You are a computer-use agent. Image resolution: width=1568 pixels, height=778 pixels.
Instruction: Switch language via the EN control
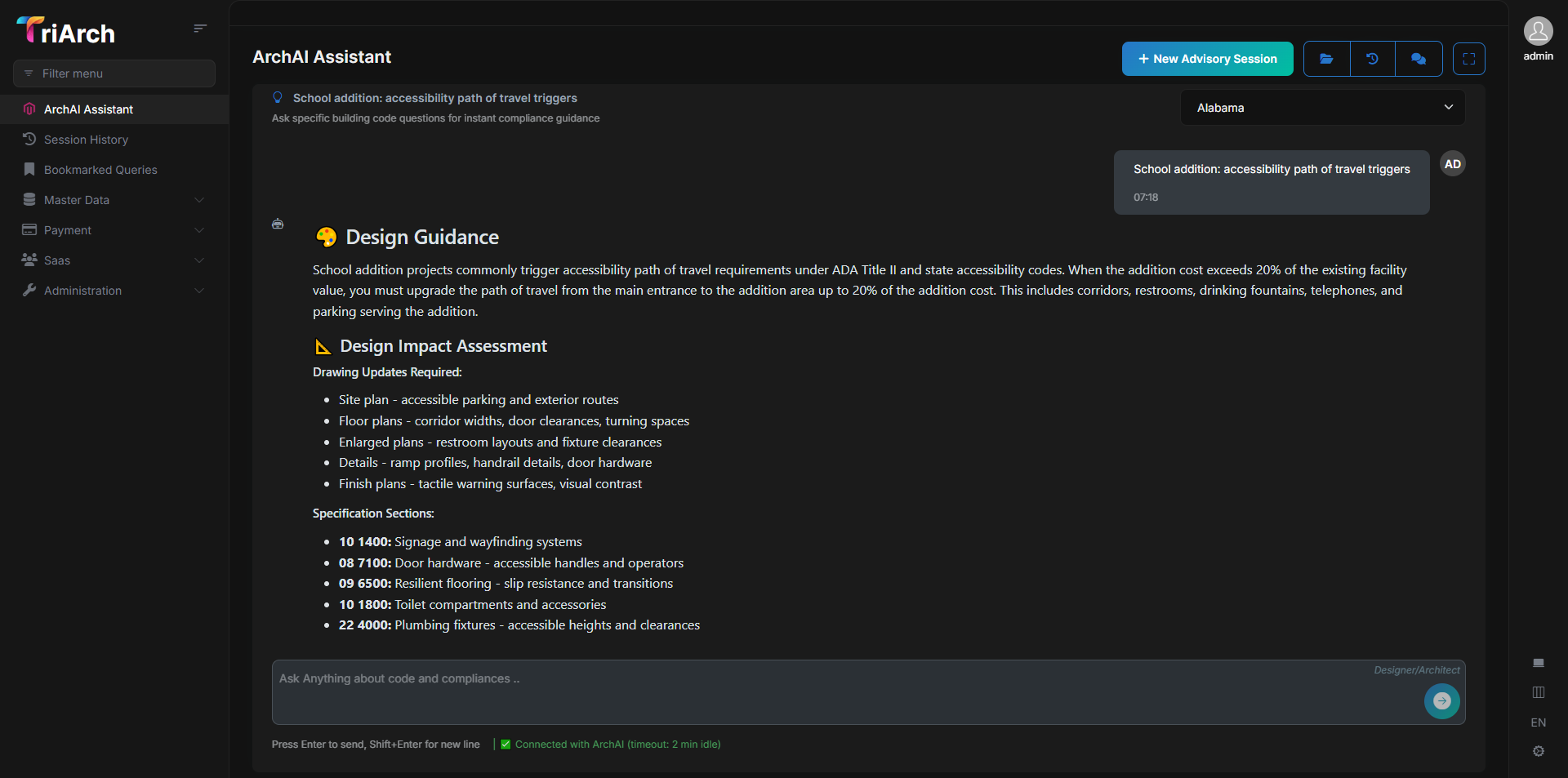click(1538, 722)
